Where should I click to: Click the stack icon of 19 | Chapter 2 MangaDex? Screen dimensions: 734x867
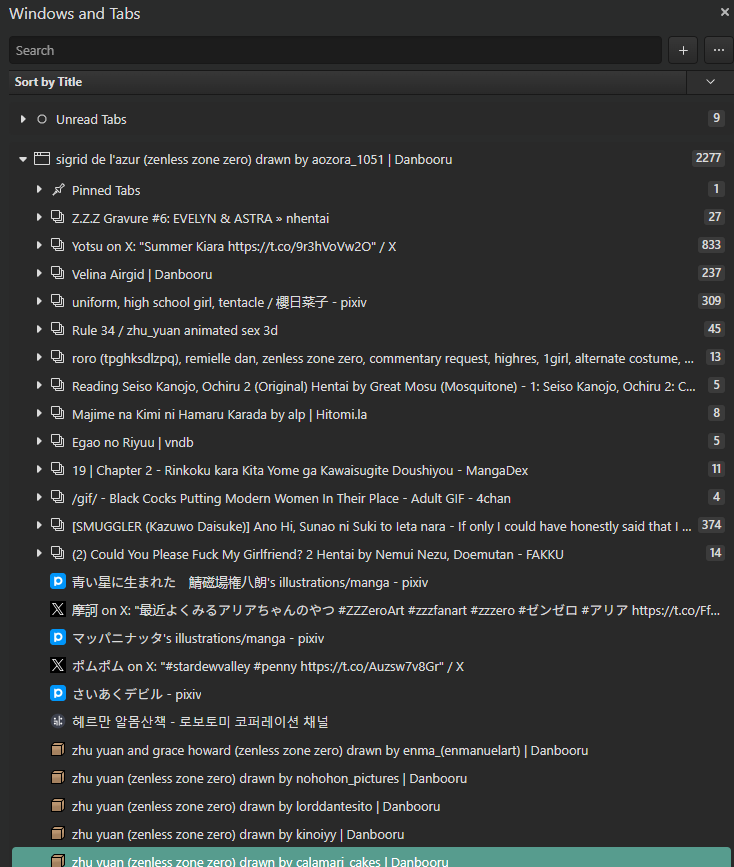pyautogui.click(x=58, y=469)
